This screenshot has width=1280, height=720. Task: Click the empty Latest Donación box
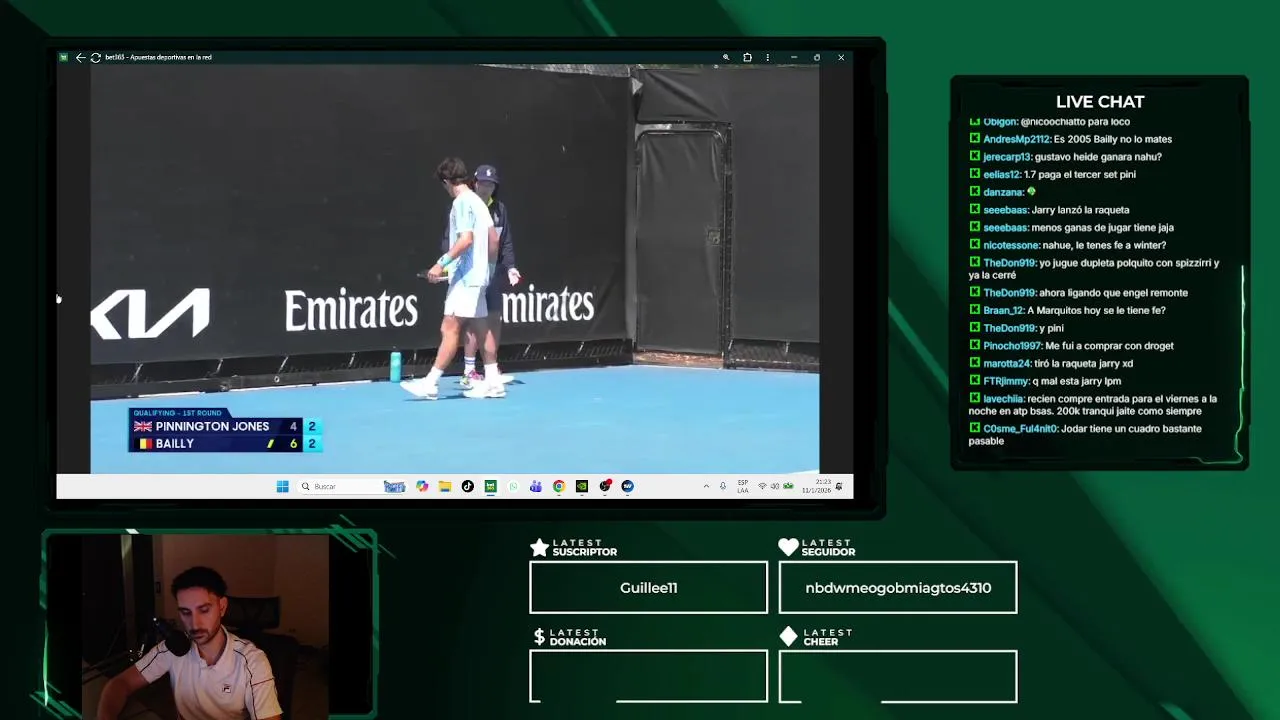[648, 676]
